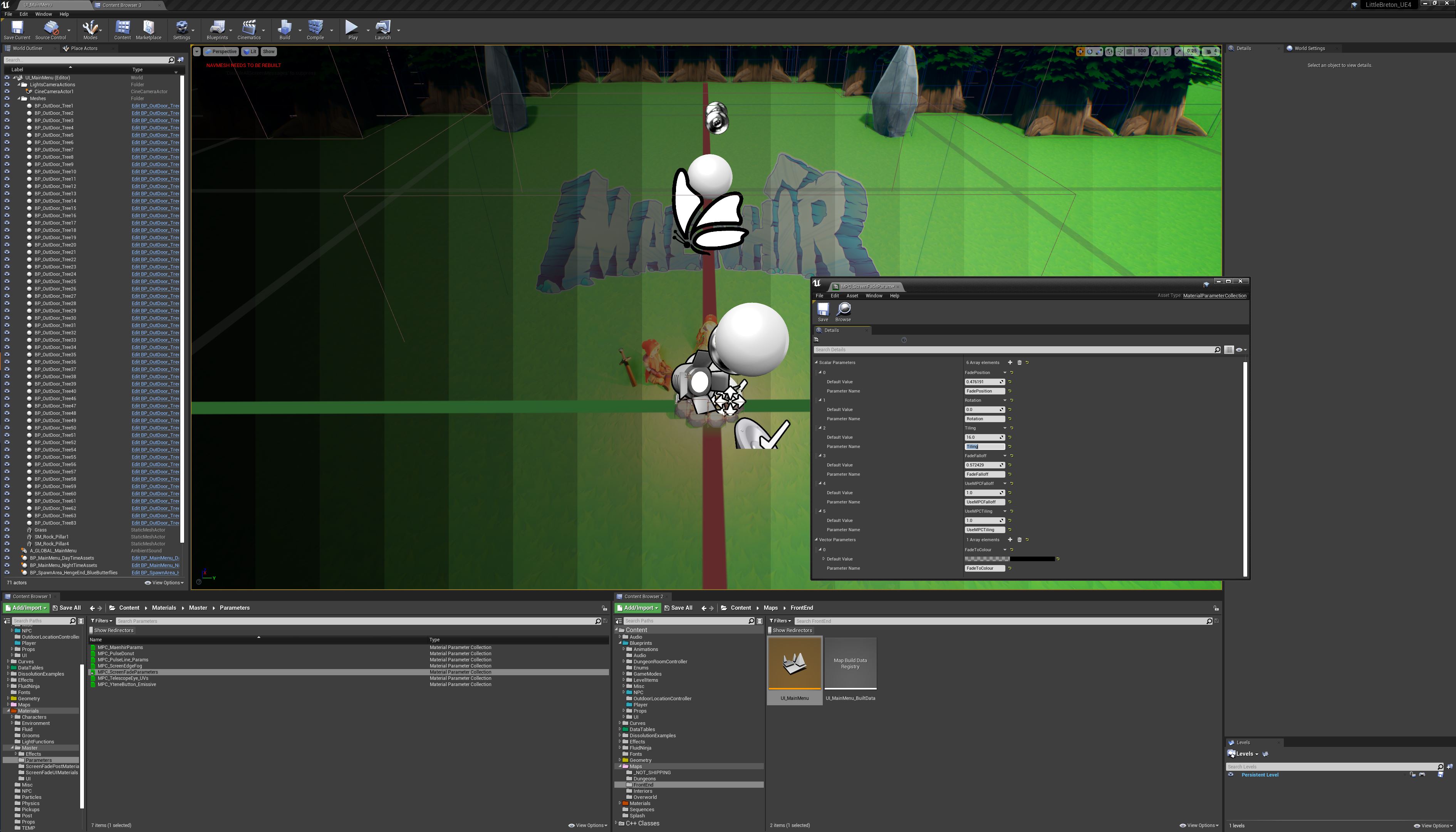Open the camera speed dropdown
This screenshot has width=1456, height=832.
[1210, 52]
